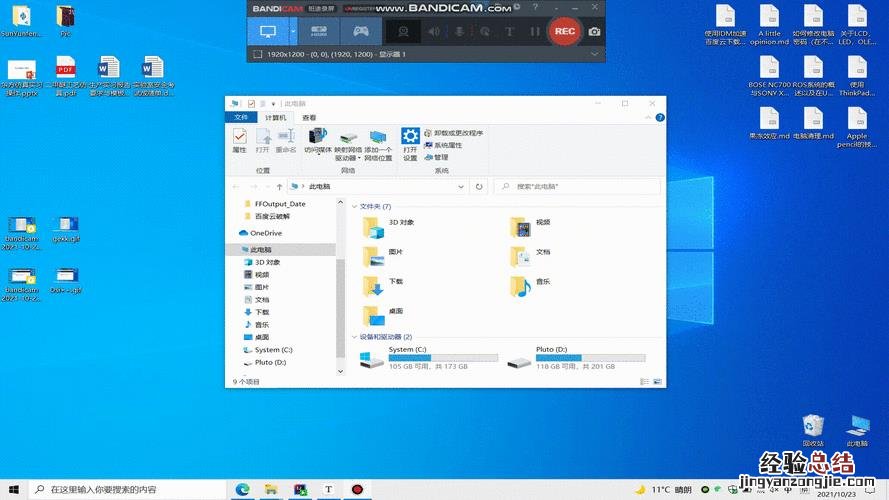Switch to the 计算机 ribbon tab
This screenshot has width=889, height=500.
276,117
